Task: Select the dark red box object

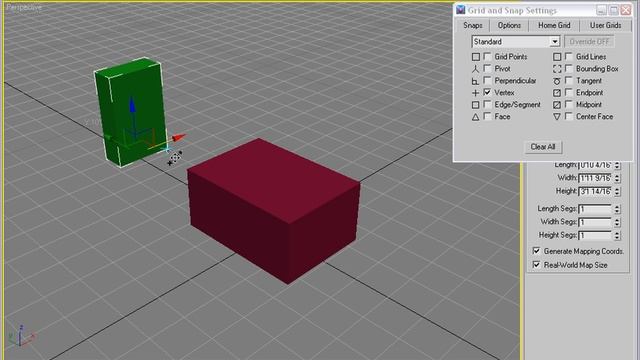Action: [273, 210]
